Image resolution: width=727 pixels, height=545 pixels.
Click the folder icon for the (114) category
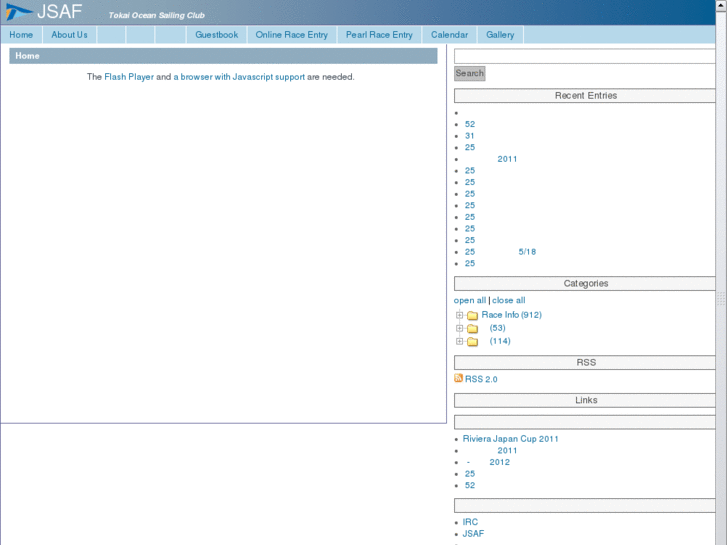pos(472,342)
